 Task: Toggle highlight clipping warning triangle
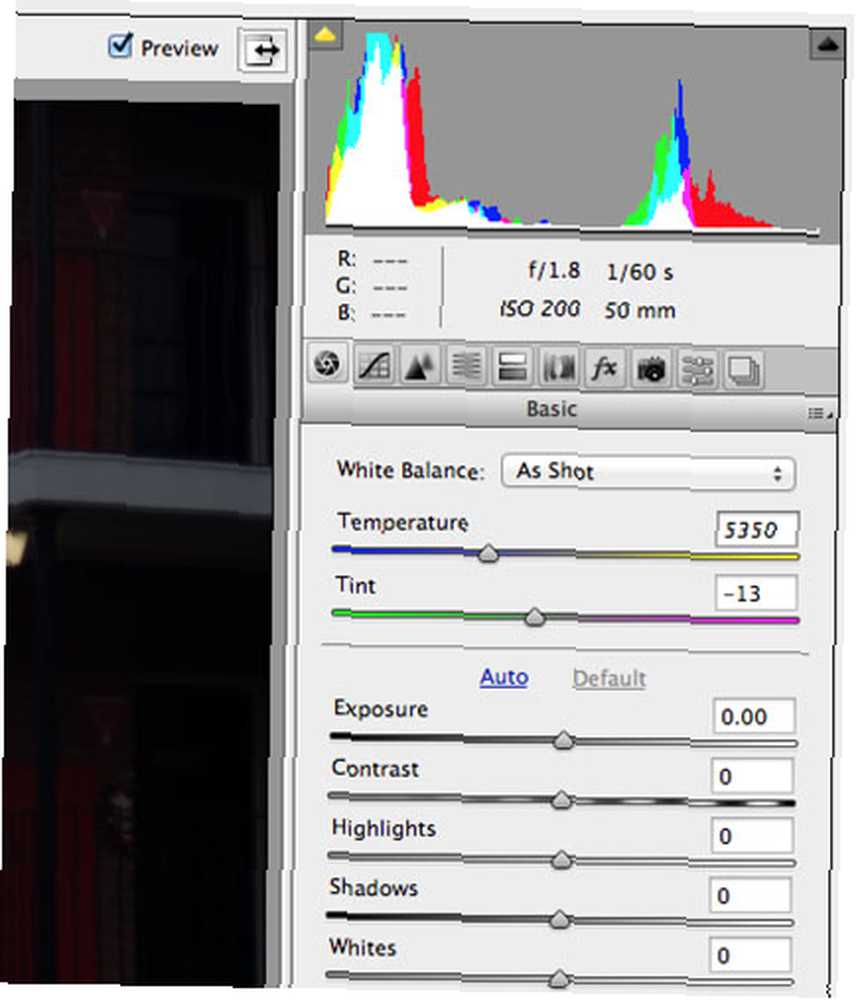click(x=827, y=44)
